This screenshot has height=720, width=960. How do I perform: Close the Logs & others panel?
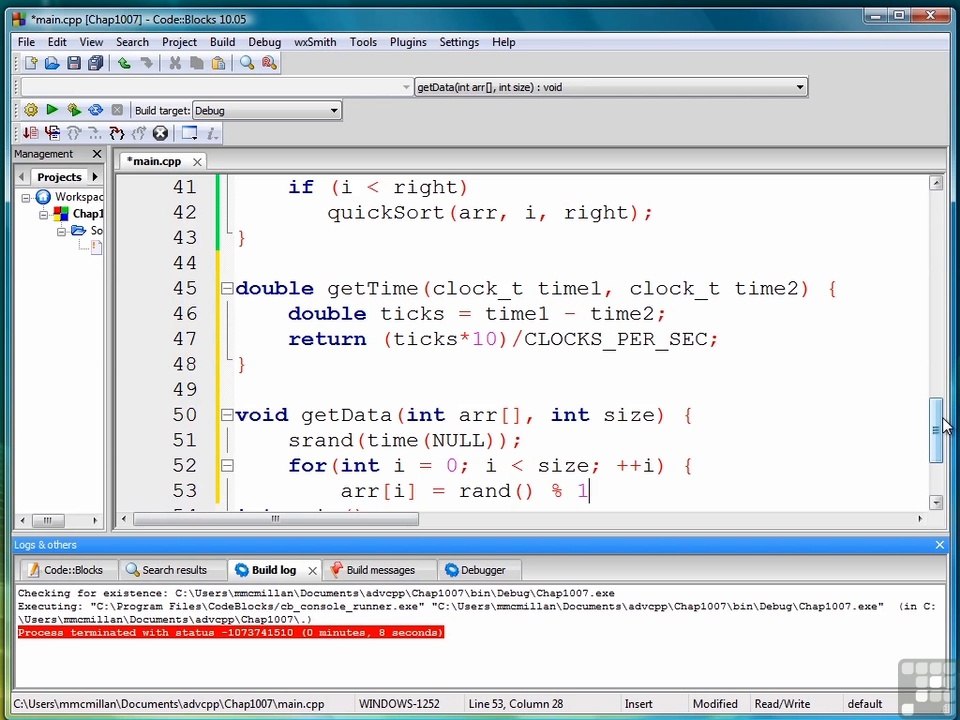[x=940, y=545]
